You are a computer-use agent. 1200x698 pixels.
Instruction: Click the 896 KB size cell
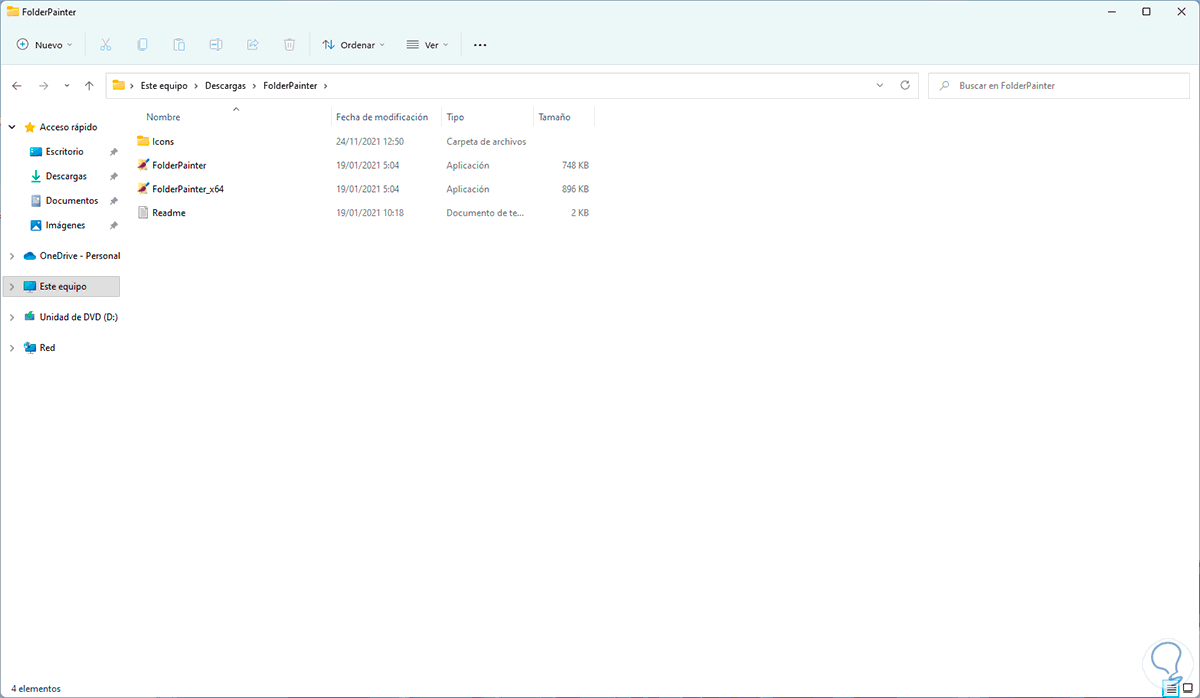click(x=575, y=189)
